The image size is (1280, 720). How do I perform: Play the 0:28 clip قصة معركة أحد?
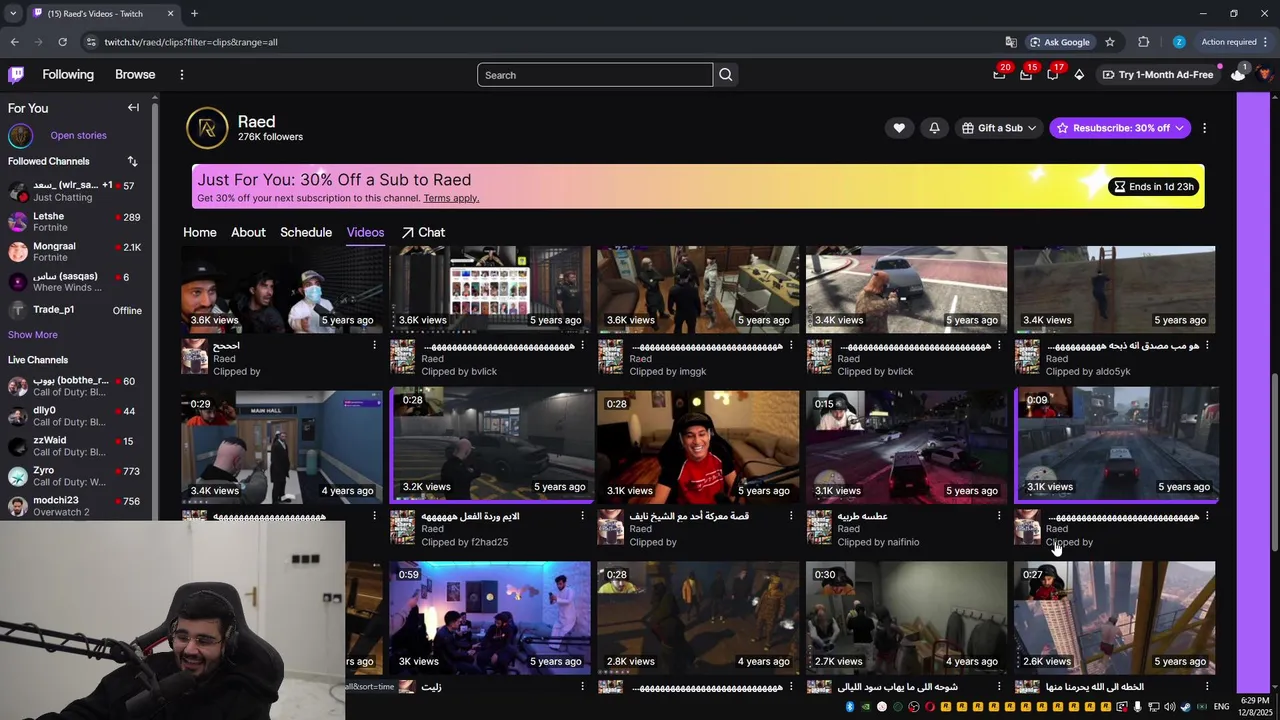(x=698, y=446)
